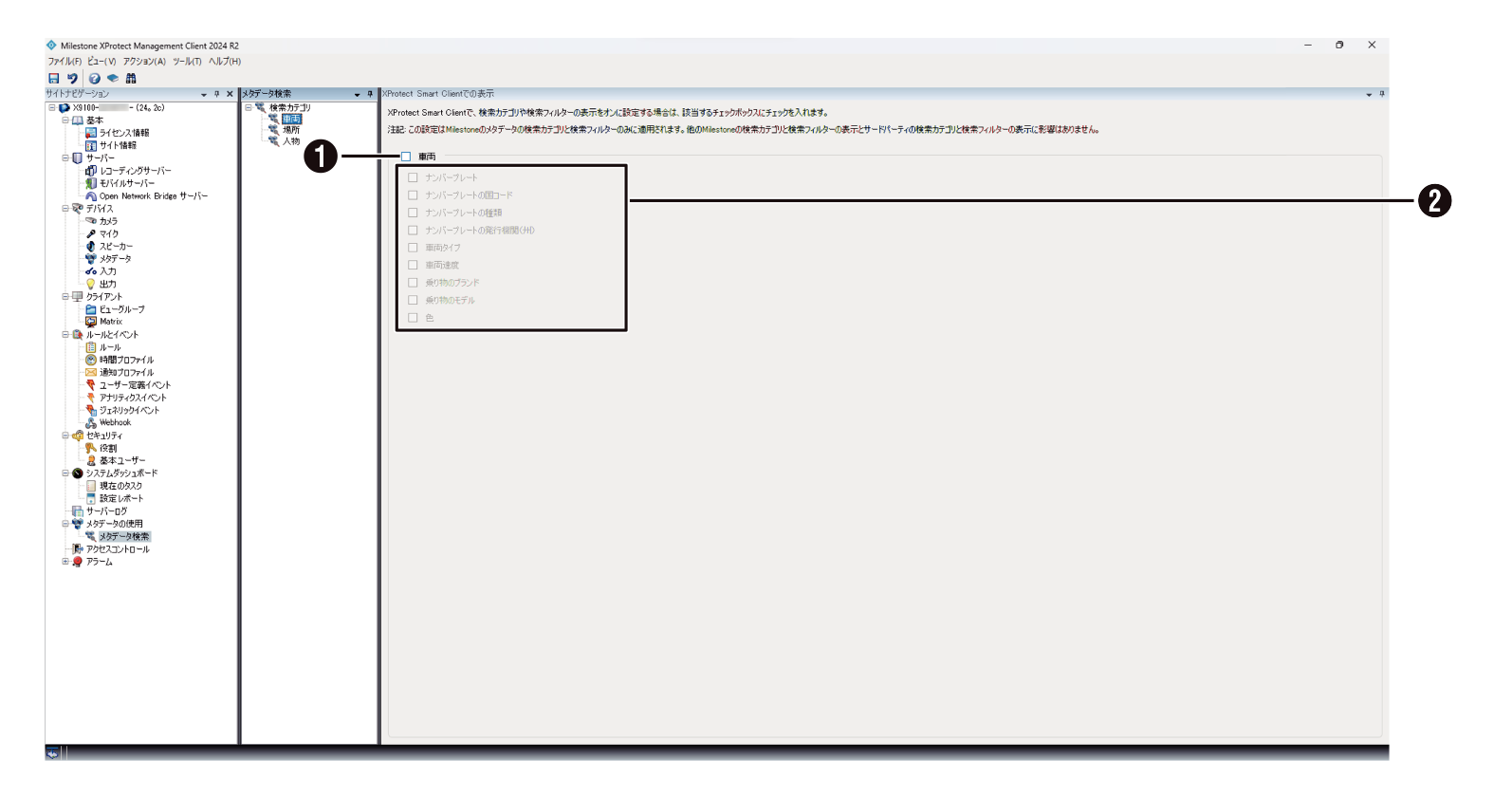1512x798 pixels.
Task: Click the Save floppy disk toolbar icon
Action: 54,79
